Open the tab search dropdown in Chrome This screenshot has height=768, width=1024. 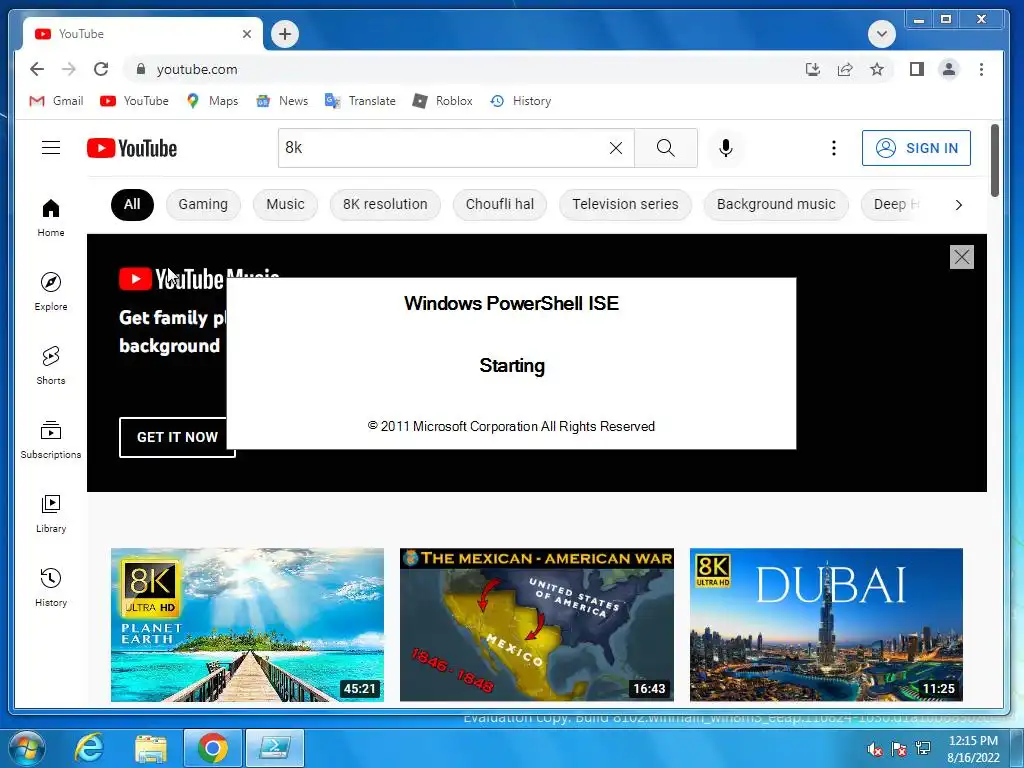[x=882, y=34]
